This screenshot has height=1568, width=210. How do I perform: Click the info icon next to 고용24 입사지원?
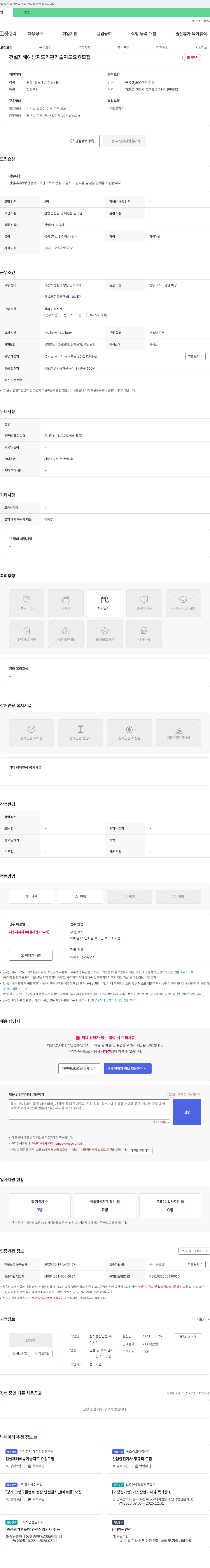tap(183, 1201)
